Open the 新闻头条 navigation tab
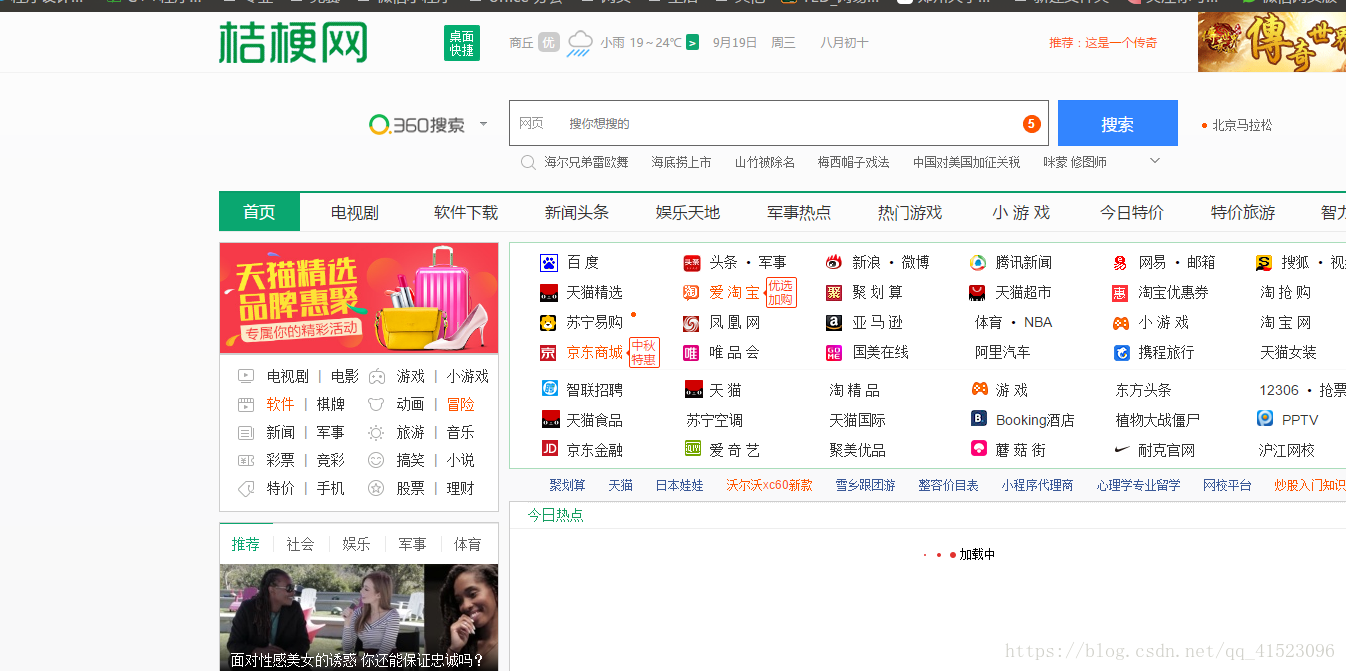 click(x=577, y=212)
